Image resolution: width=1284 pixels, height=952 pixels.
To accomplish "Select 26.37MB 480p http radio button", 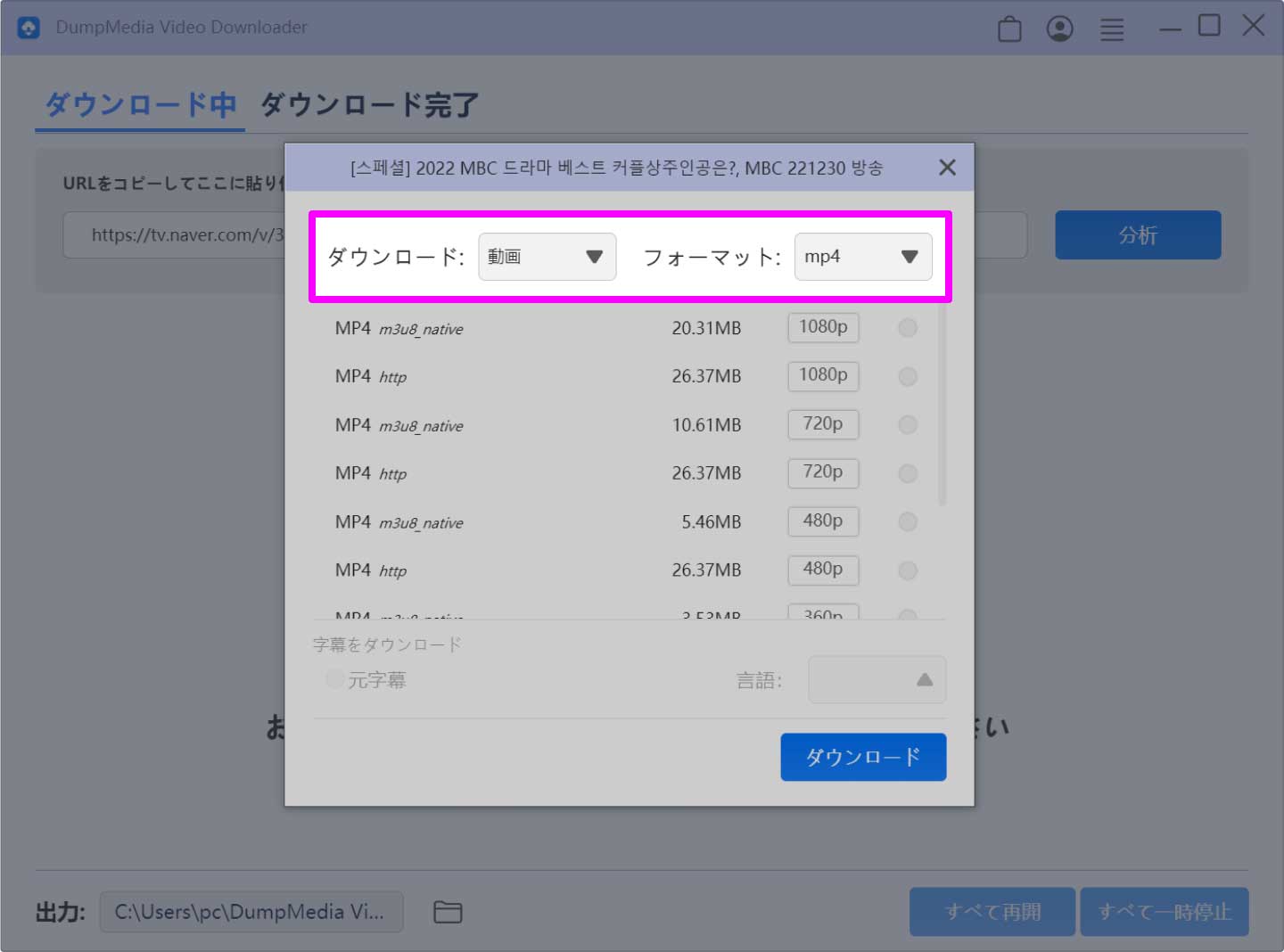I will pos(908,570).
